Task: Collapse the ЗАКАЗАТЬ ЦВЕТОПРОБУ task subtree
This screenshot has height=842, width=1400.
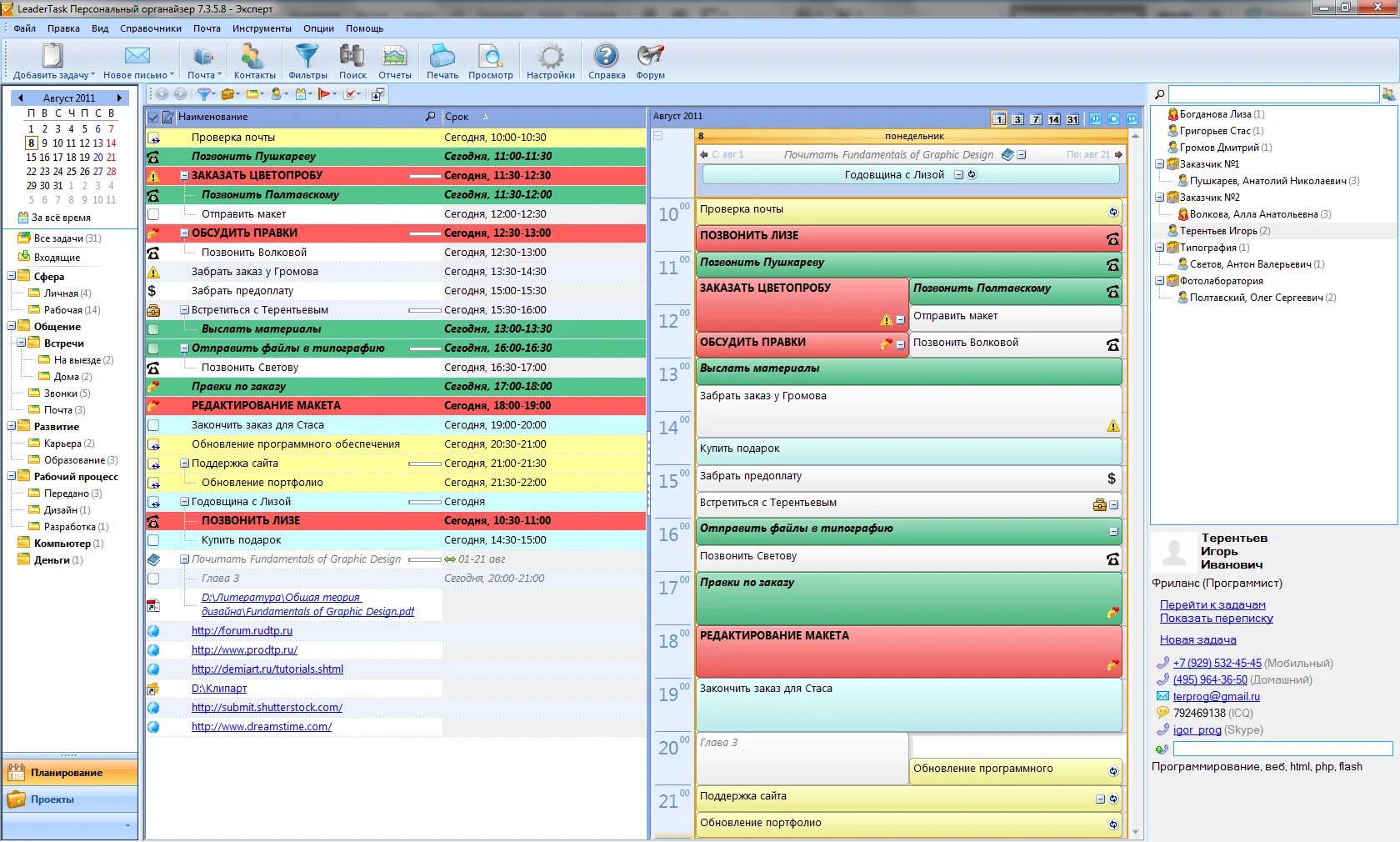Action: click(x=185, y=176)
